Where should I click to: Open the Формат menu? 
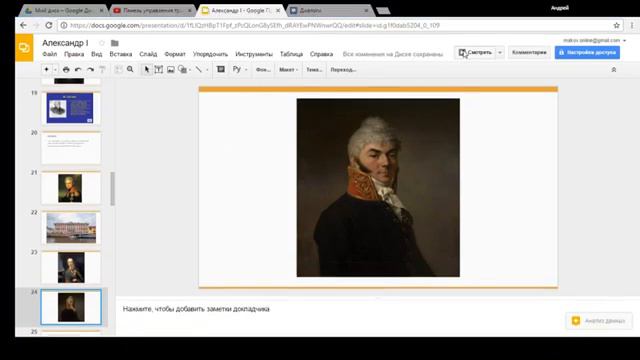(x=175, y=54)
